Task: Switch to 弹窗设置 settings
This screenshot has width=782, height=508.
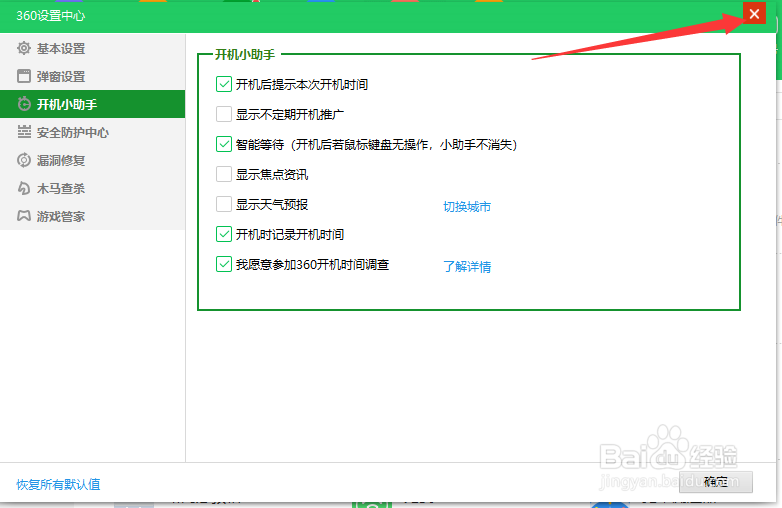Action: [x=92, y=76]
